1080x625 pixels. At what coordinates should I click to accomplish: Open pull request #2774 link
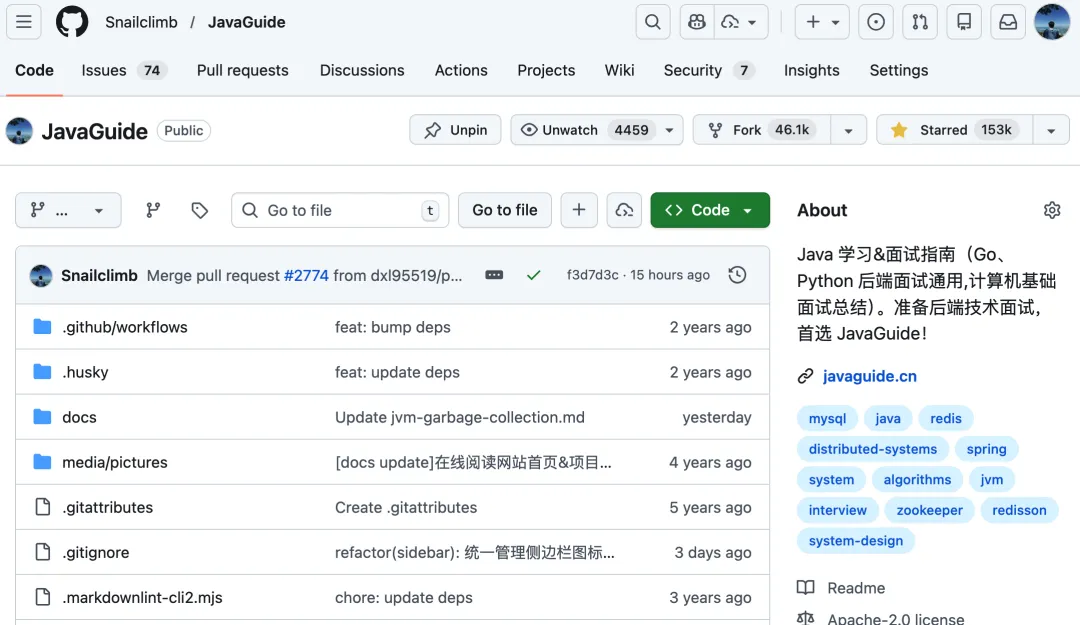click(307, 276)
